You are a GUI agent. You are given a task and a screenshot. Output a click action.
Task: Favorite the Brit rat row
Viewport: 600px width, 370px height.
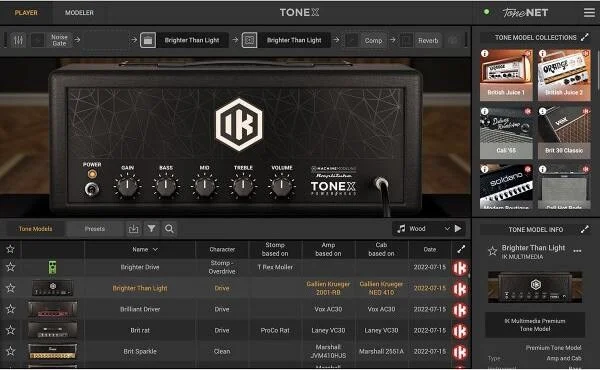point(10,330)
